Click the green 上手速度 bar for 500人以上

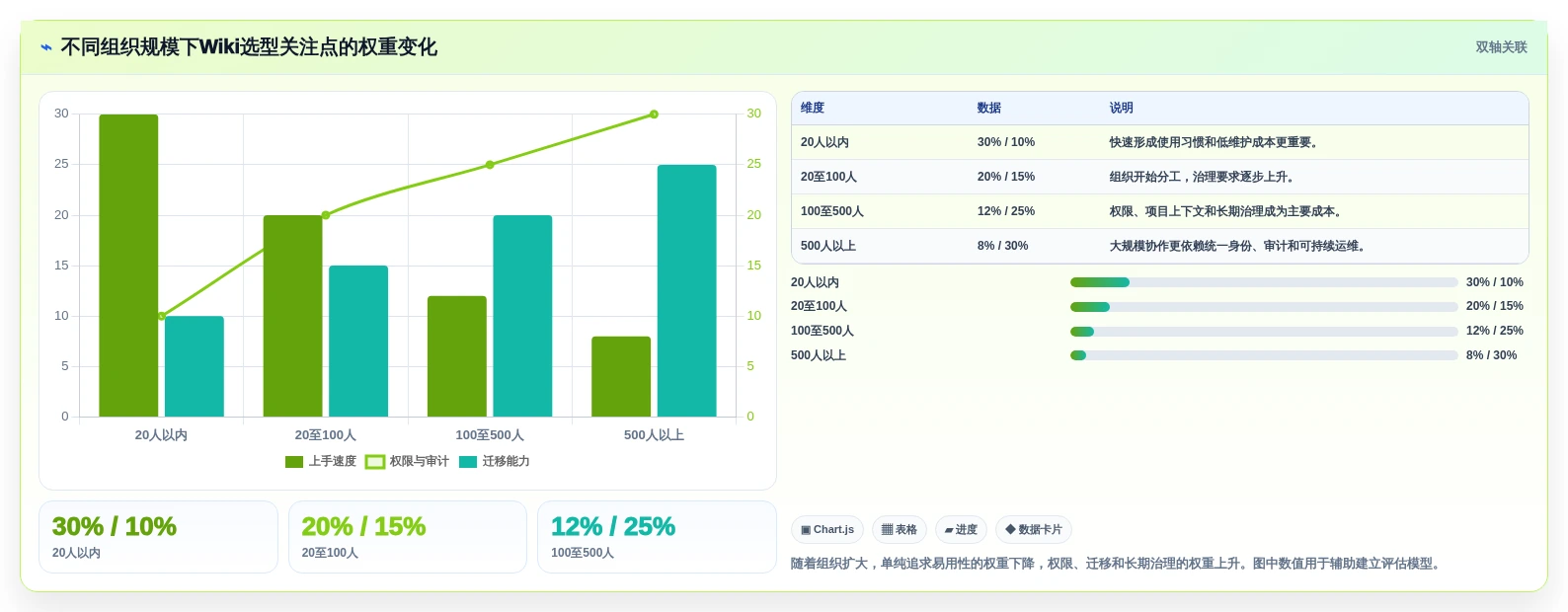[x=621, y=376]
